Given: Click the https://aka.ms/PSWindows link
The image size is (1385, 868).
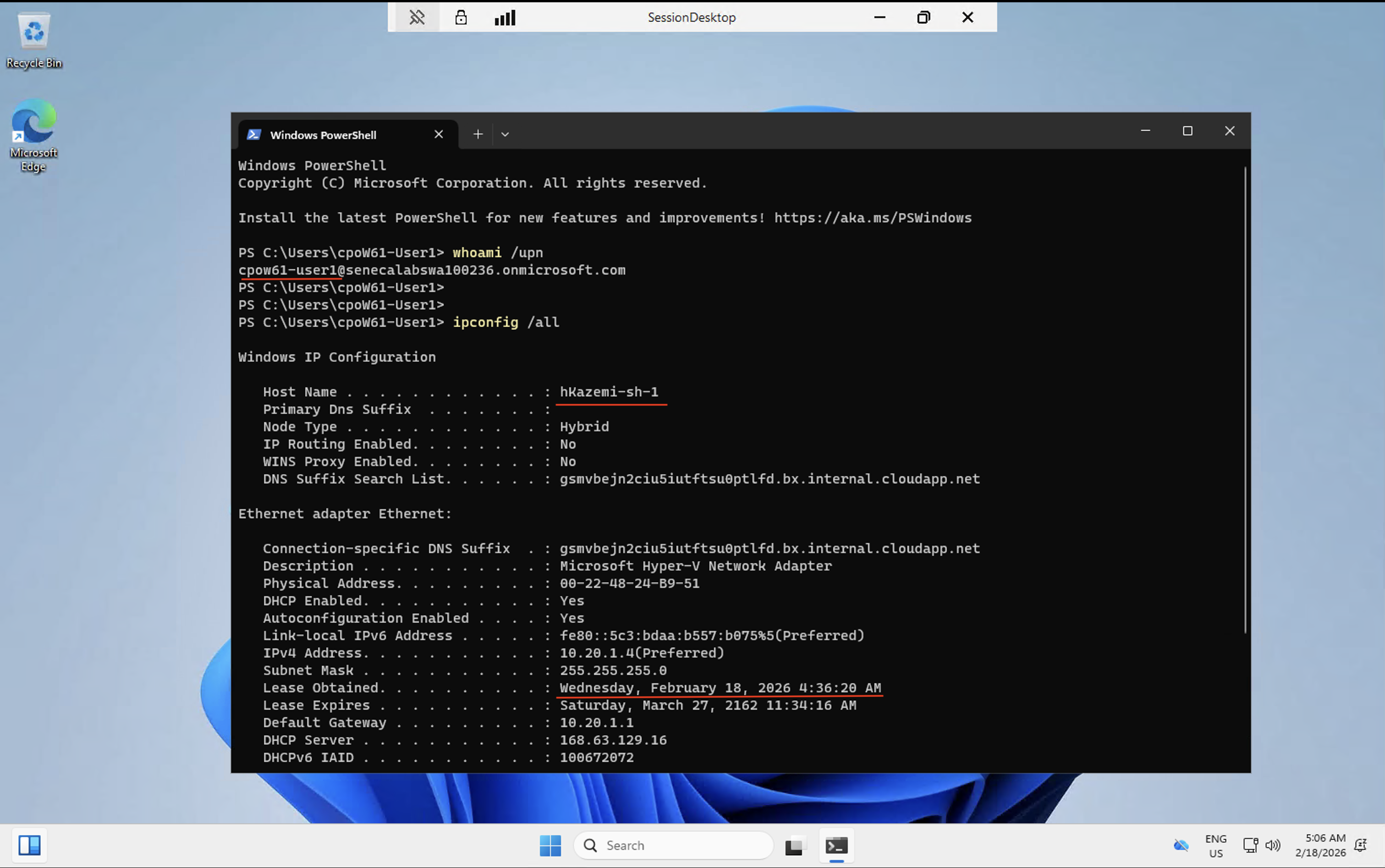Looking at the screenshot, I should coord(873,218).
